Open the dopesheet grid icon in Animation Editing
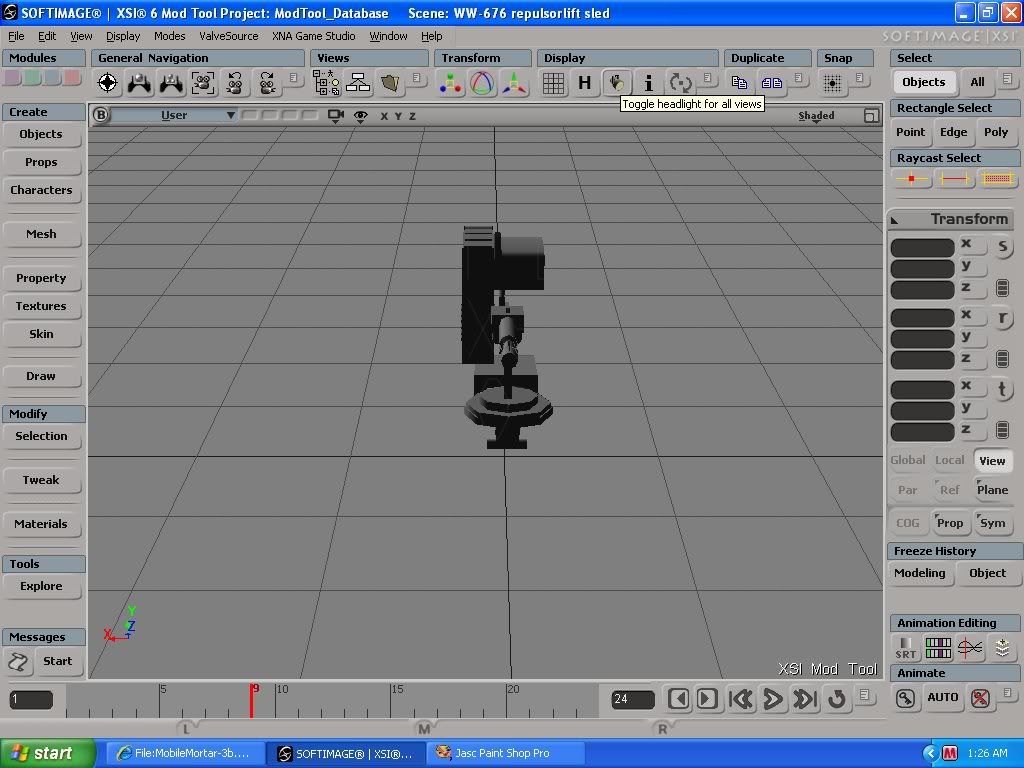This screenshot has width=1024, height=768. 938,648
